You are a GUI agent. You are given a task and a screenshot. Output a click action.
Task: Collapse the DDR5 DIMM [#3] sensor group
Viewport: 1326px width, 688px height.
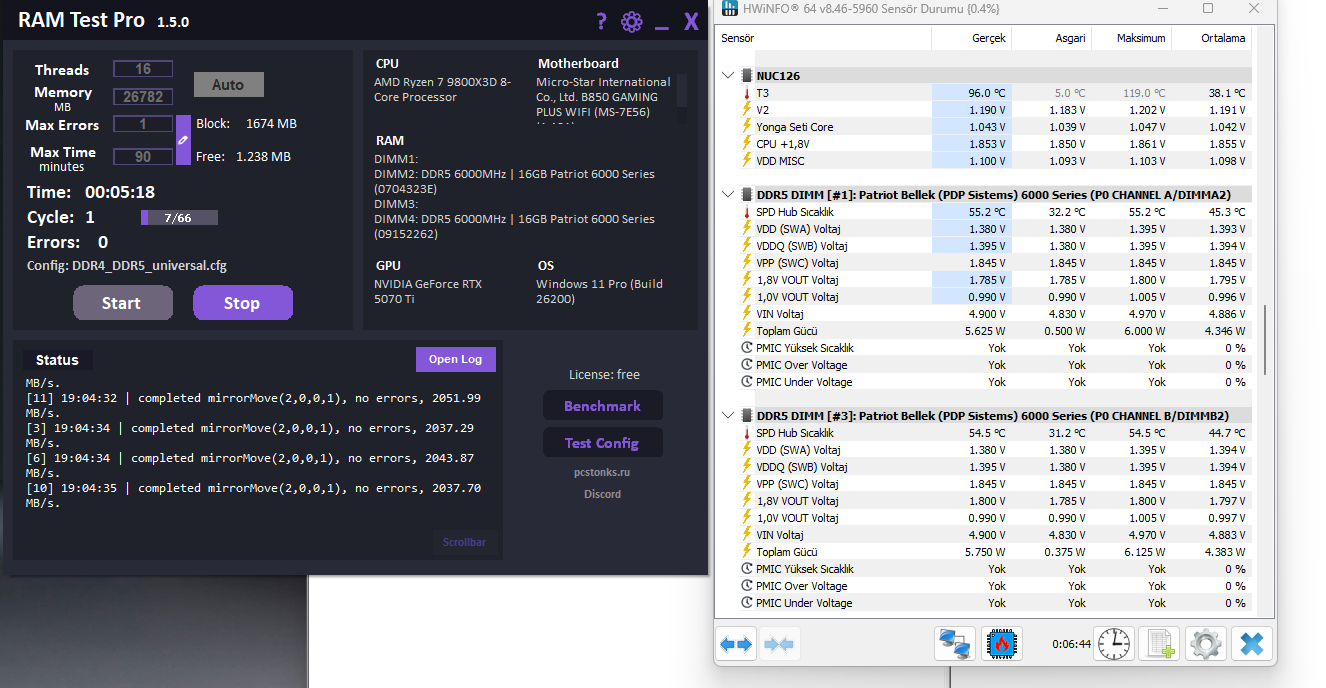pos(728,416)
